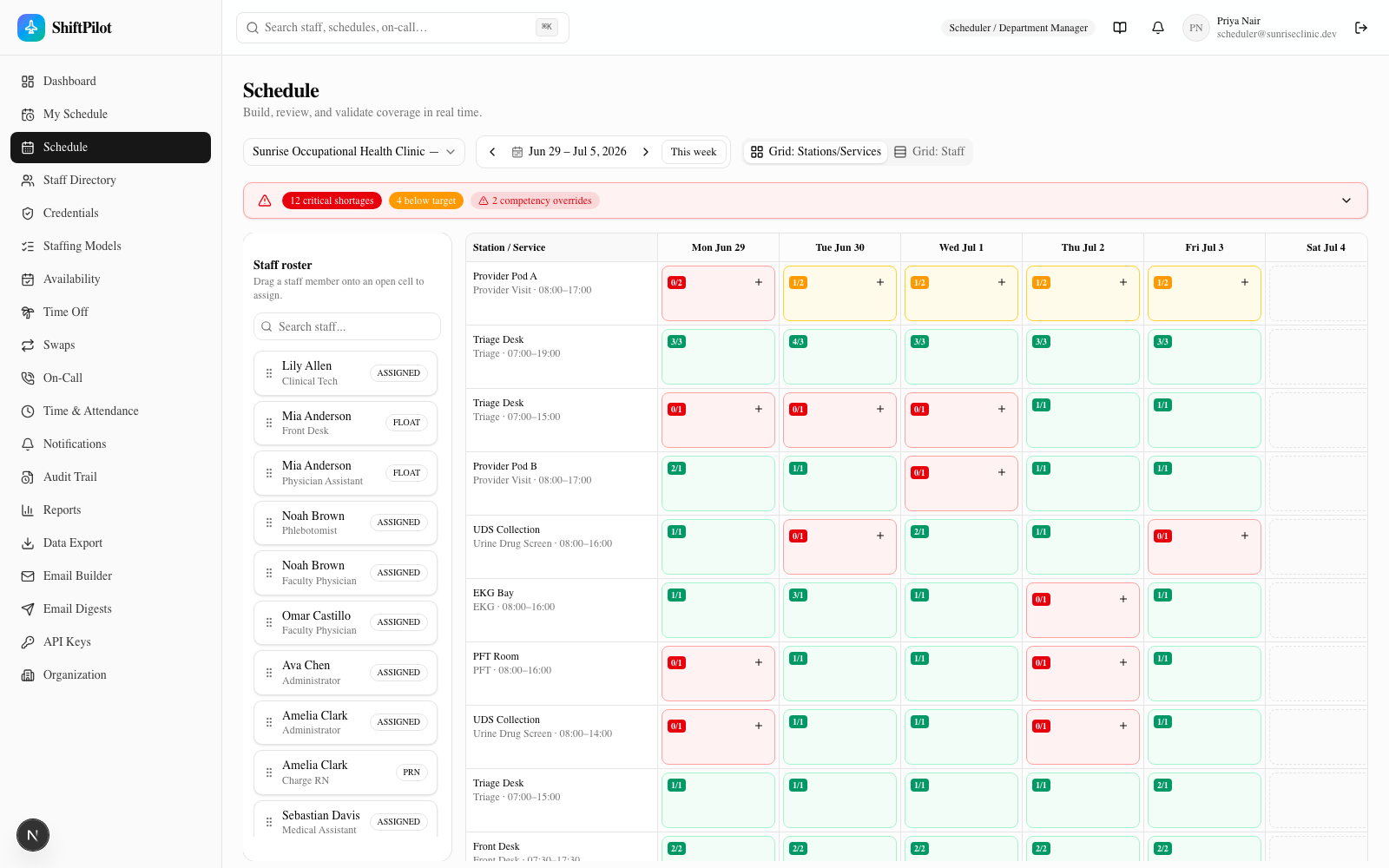
Task: Switch to Grid: Staff view
Action: pyautogui.click(x=930, y=152)
